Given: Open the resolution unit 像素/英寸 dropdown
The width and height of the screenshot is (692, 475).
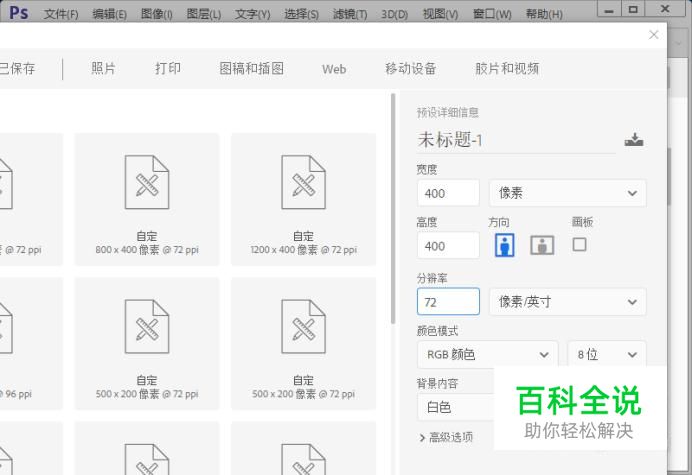Looking at the screenshot, I should (568, 302).
